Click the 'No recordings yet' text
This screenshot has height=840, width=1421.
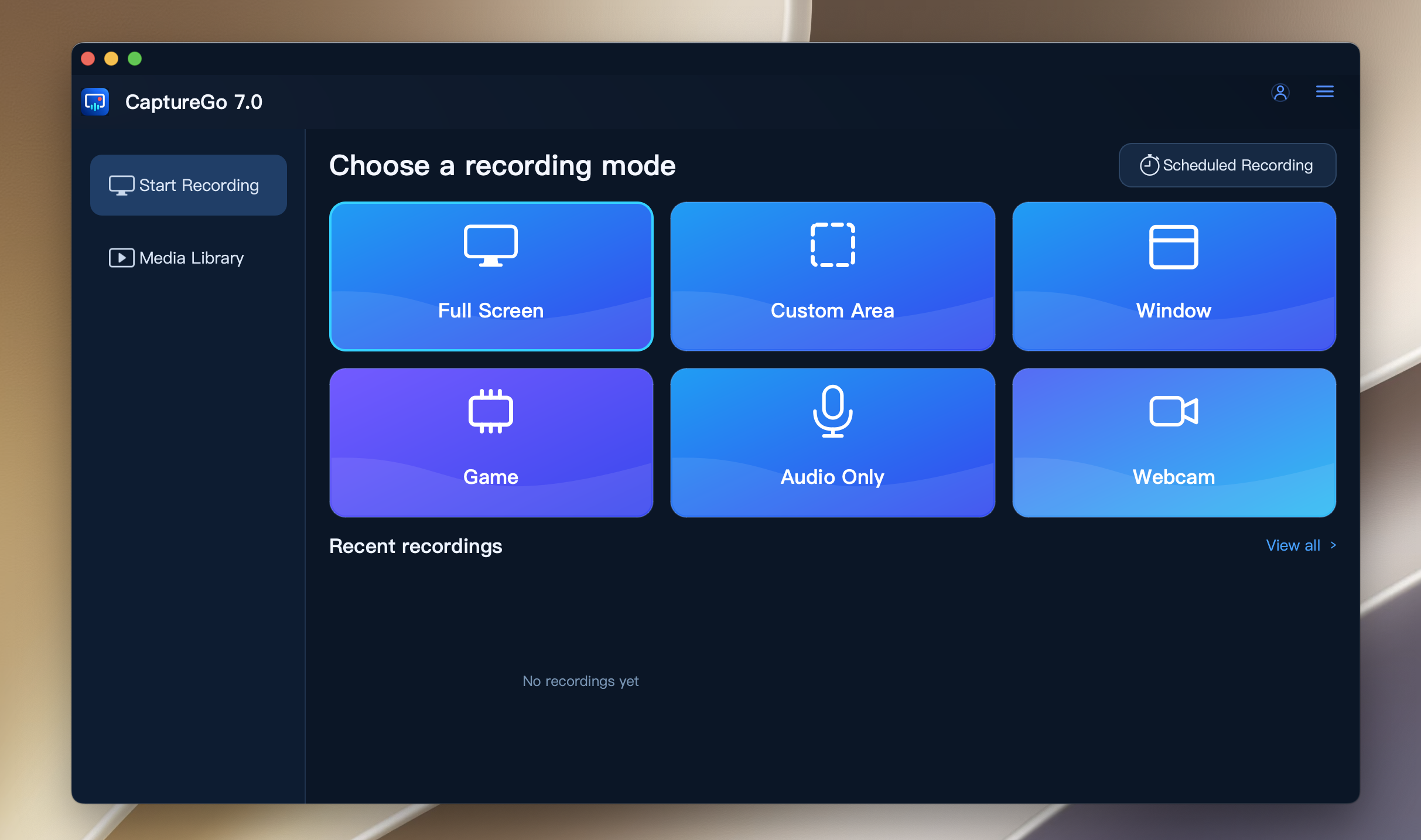[580, 681]
